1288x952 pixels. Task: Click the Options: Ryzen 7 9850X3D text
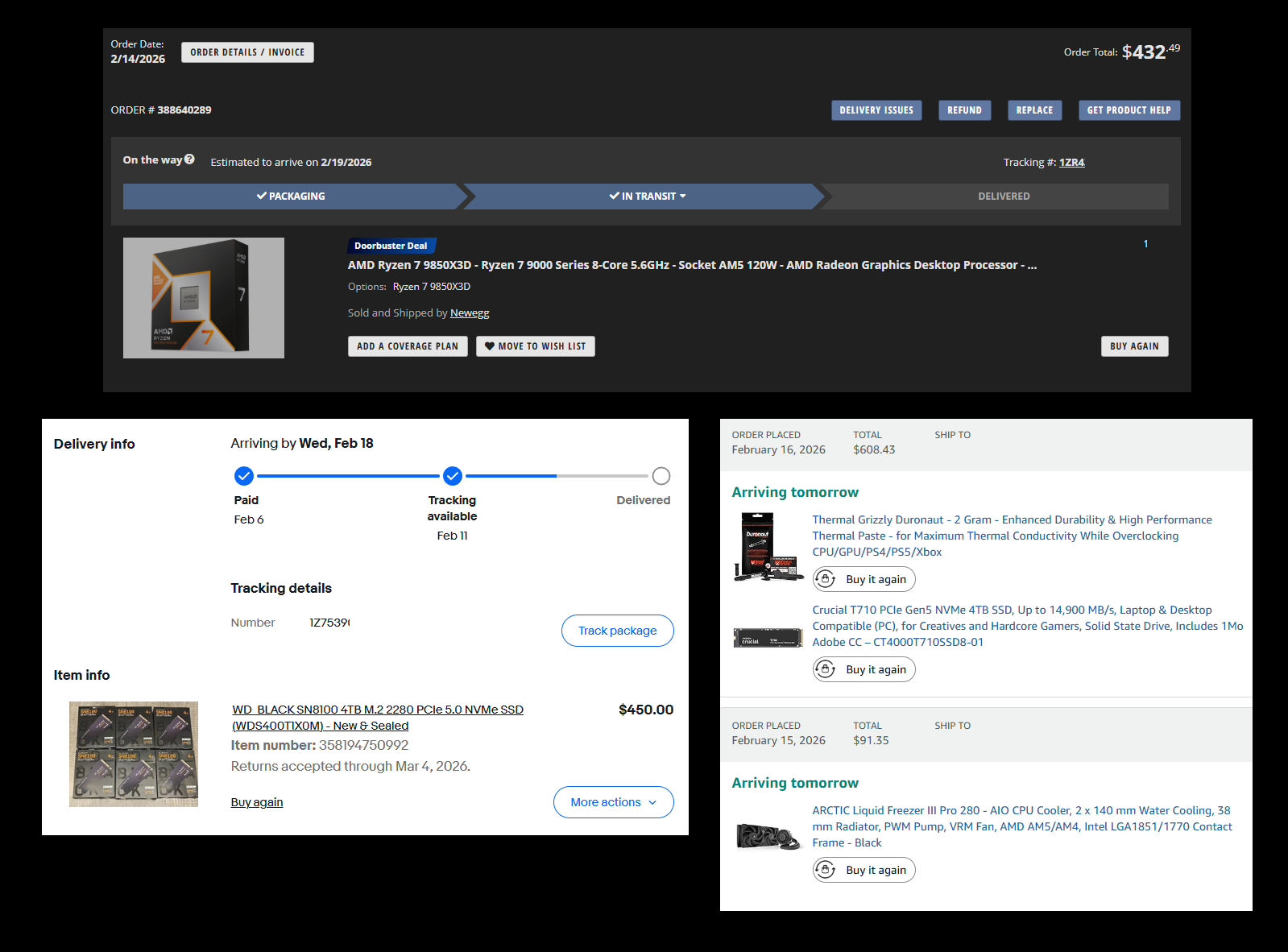pyautogui.click(x=409, y=287)
